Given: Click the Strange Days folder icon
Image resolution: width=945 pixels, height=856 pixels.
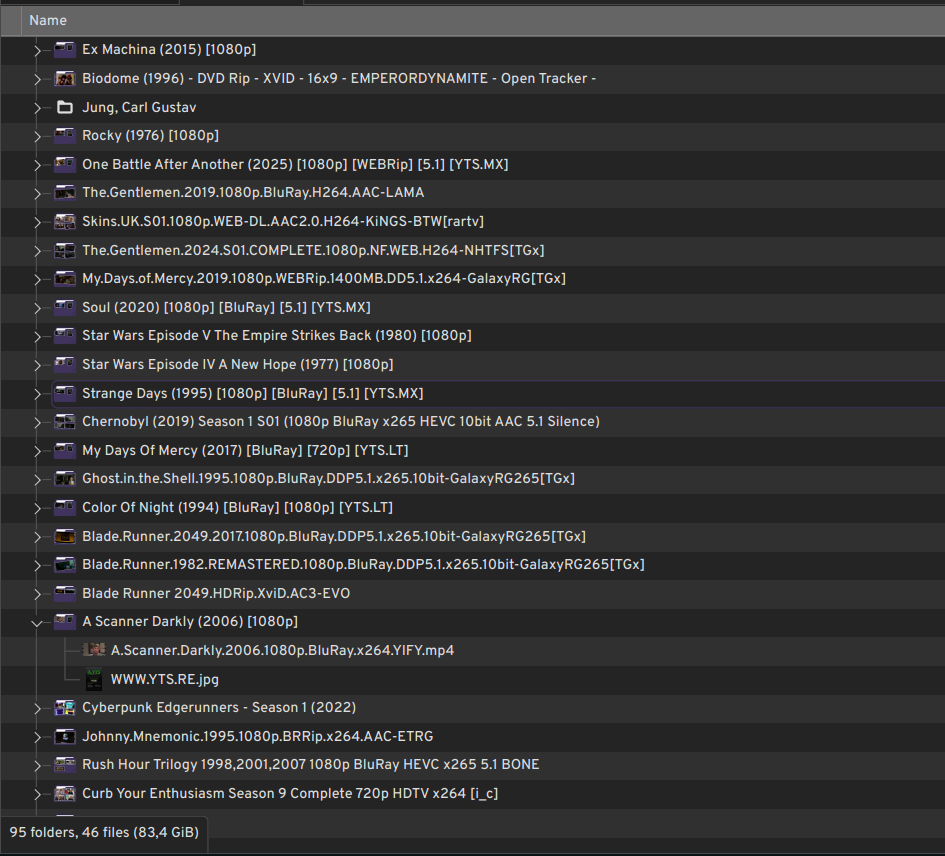Looking at the screenshot, I should (64, 393).
